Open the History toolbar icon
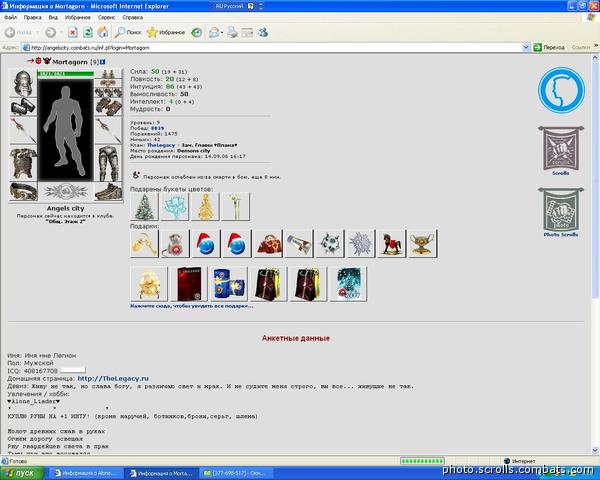Viewport: 600px width, 480px height. (197, 33)
